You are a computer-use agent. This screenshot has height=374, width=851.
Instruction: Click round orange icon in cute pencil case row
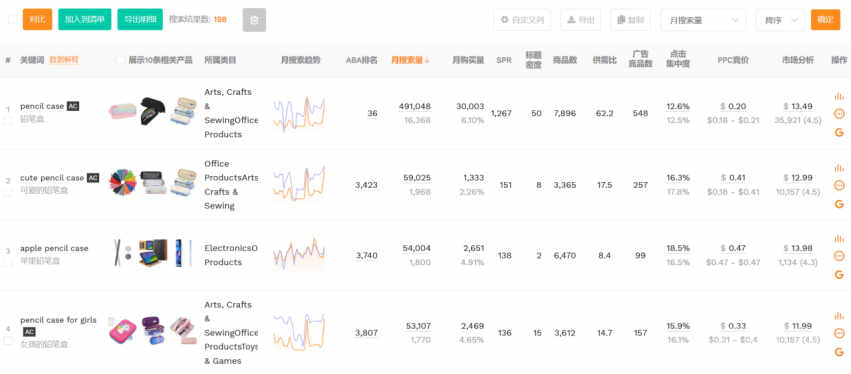coord(839,186)
